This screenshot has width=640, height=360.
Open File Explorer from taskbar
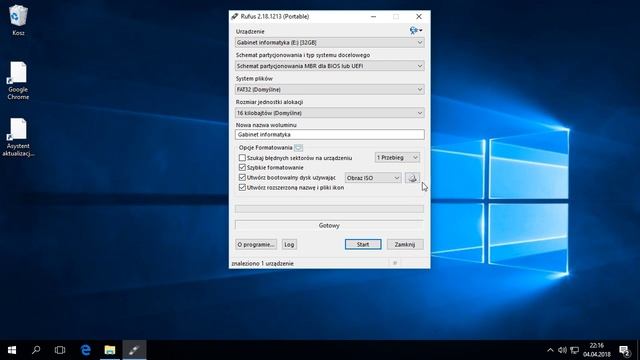(110, 350)
